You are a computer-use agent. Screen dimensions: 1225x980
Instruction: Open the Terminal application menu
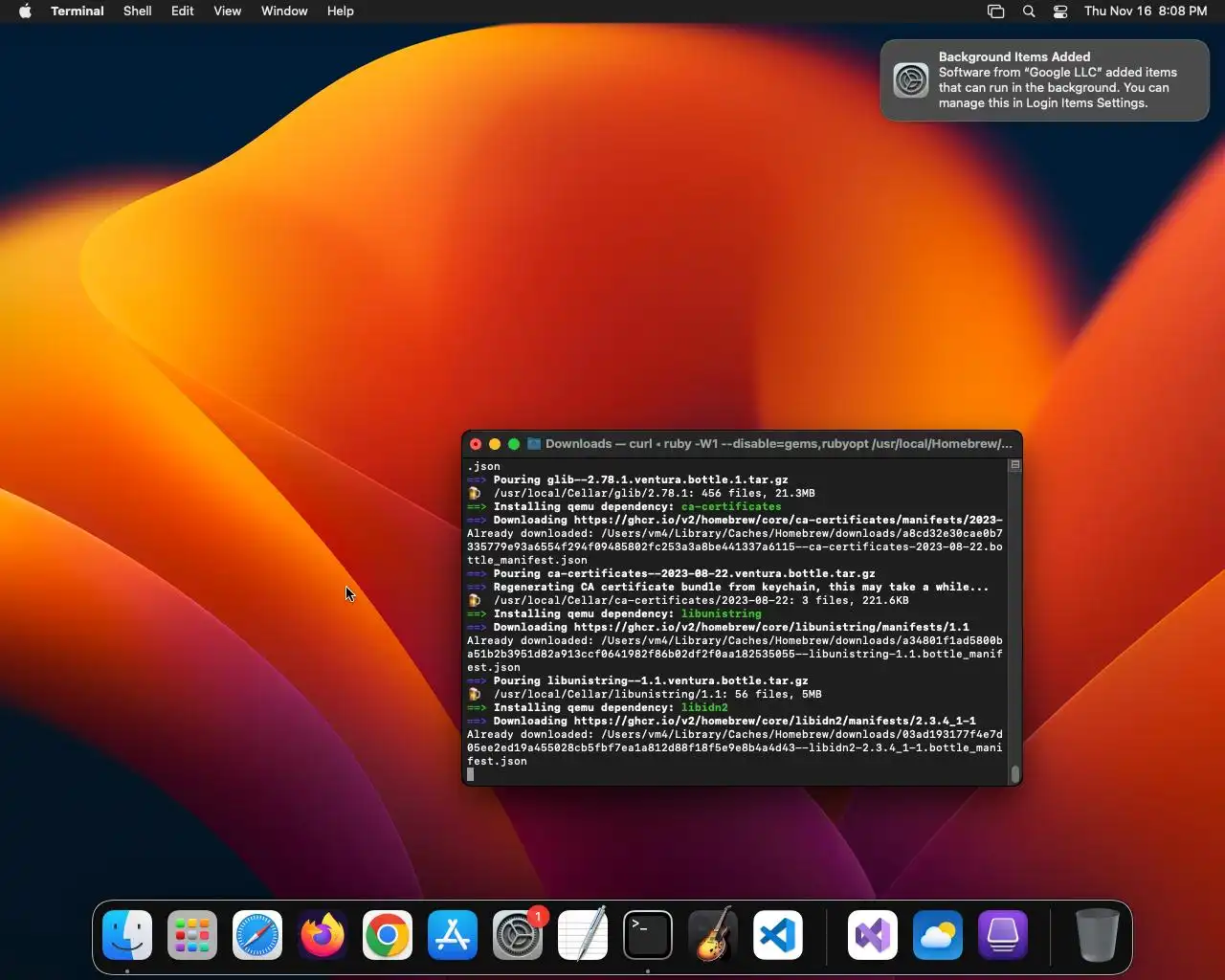[x=78, y=11]
